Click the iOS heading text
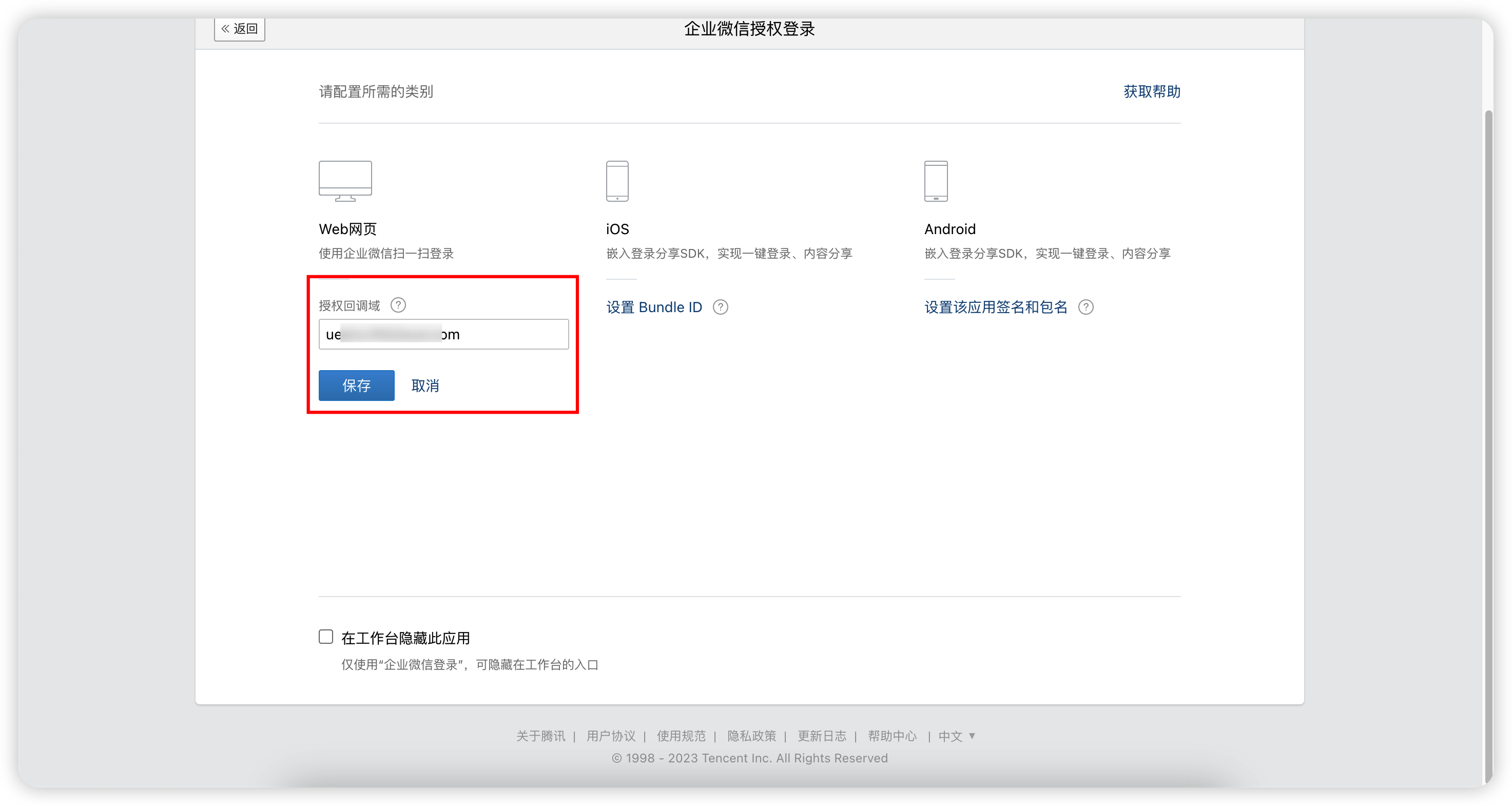This screenshot has height=806, width=1512. [x=617, y=229]
